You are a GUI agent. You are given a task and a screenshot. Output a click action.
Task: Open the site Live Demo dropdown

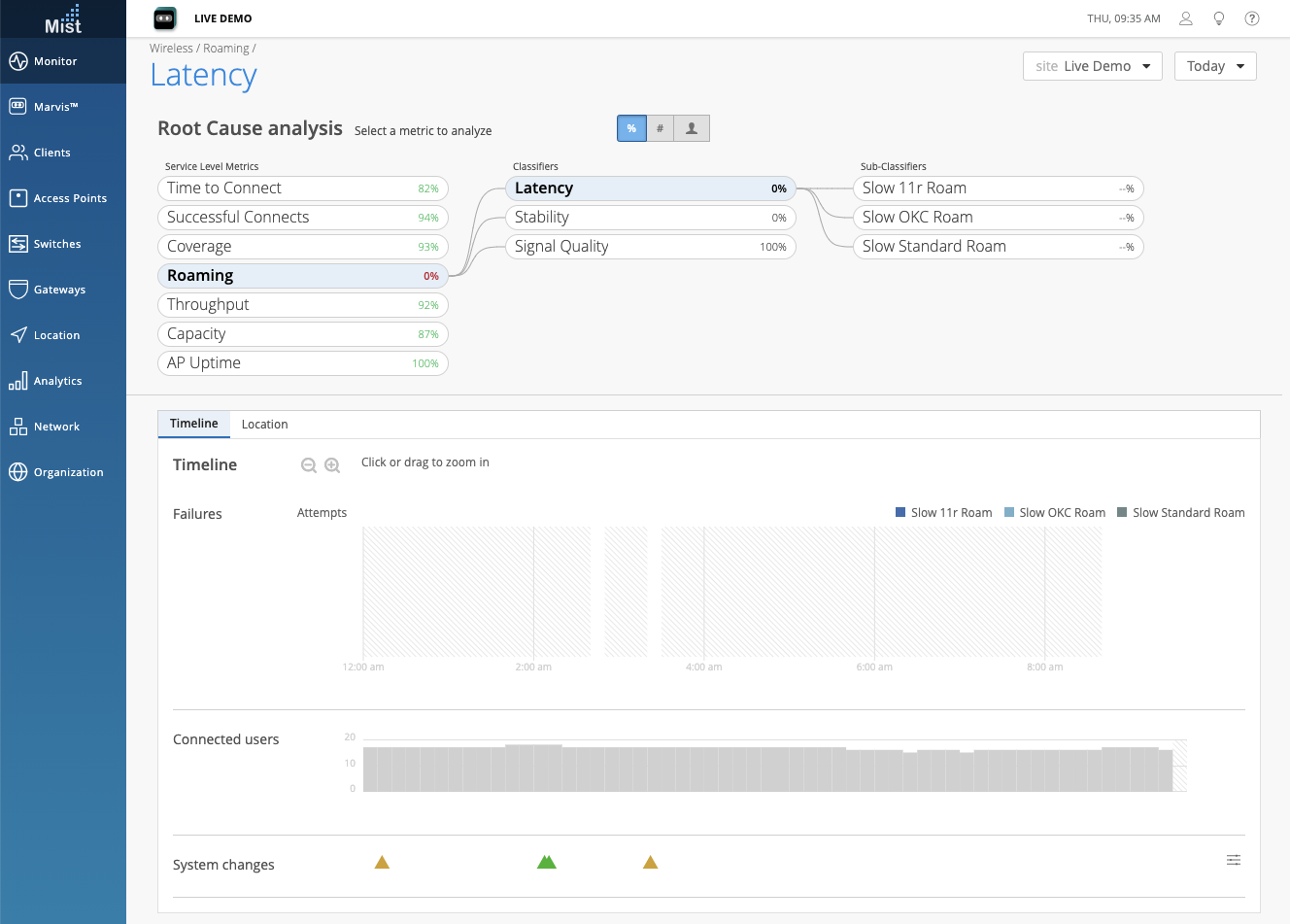pyautogui.click(x=1092, y=66)
